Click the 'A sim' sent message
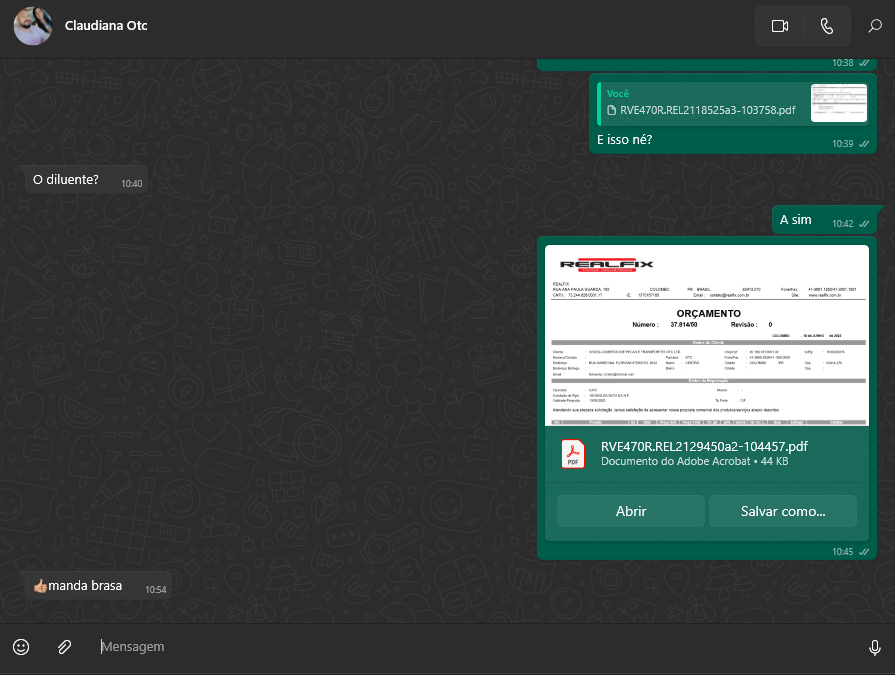895x675 pixels. click(796, 220)
